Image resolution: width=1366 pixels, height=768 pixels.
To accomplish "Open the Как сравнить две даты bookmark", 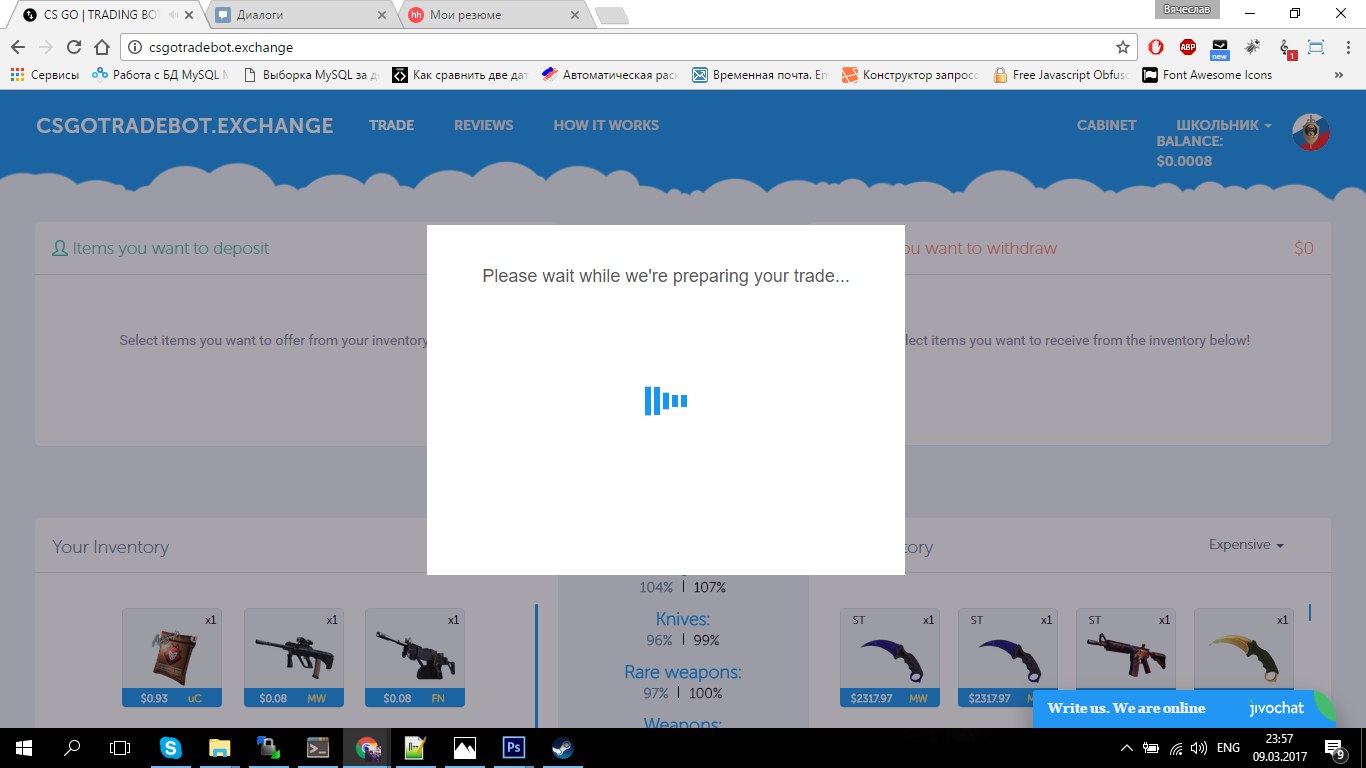I will coord(460,75).
